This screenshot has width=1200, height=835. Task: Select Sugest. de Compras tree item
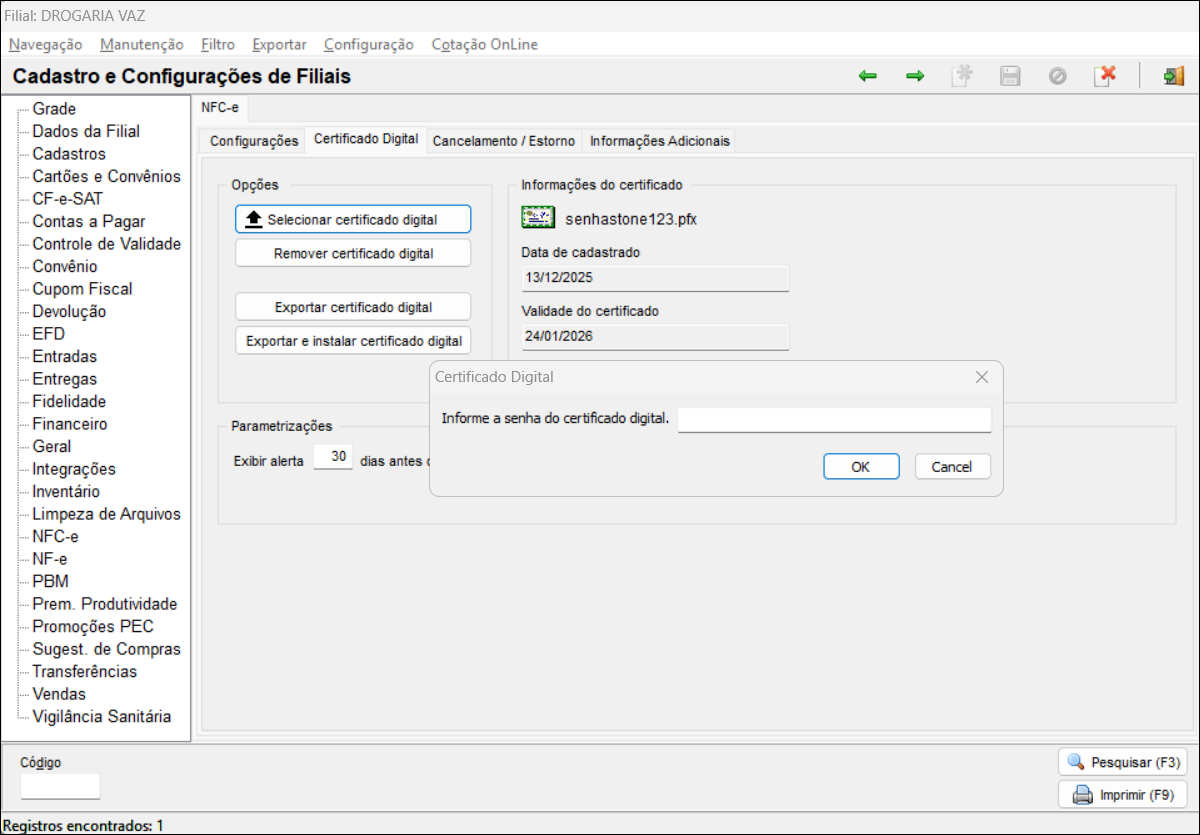[x=106, y=649]
